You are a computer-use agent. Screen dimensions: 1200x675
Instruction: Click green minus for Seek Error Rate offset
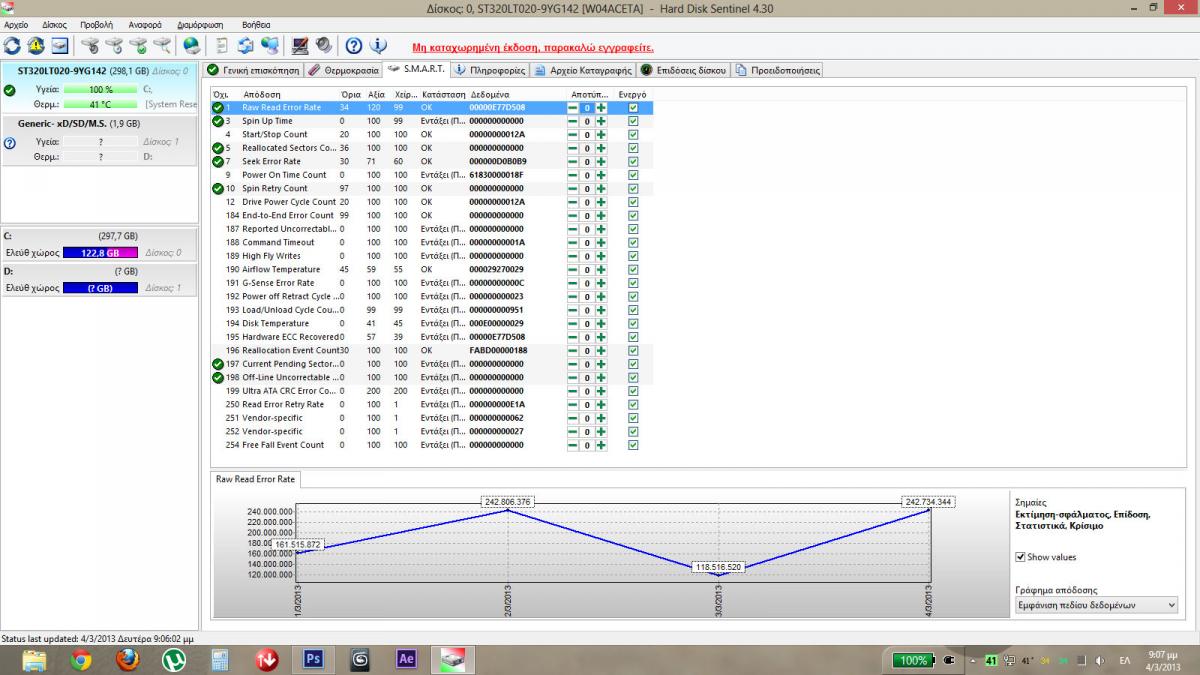573,161
